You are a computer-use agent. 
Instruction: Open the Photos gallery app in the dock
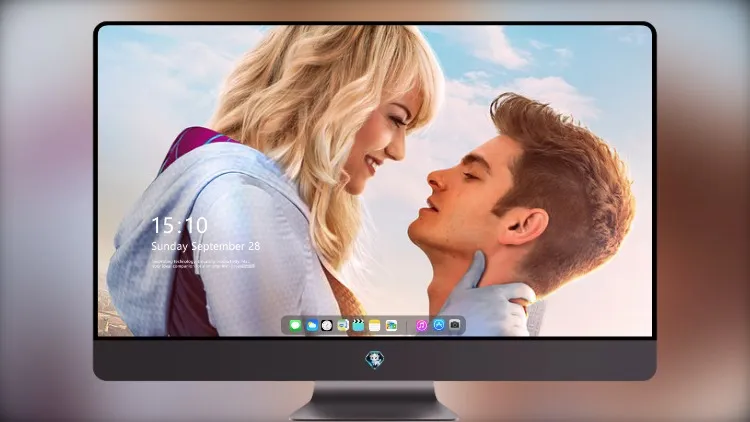pyautogui.click(x=391, y=325)
